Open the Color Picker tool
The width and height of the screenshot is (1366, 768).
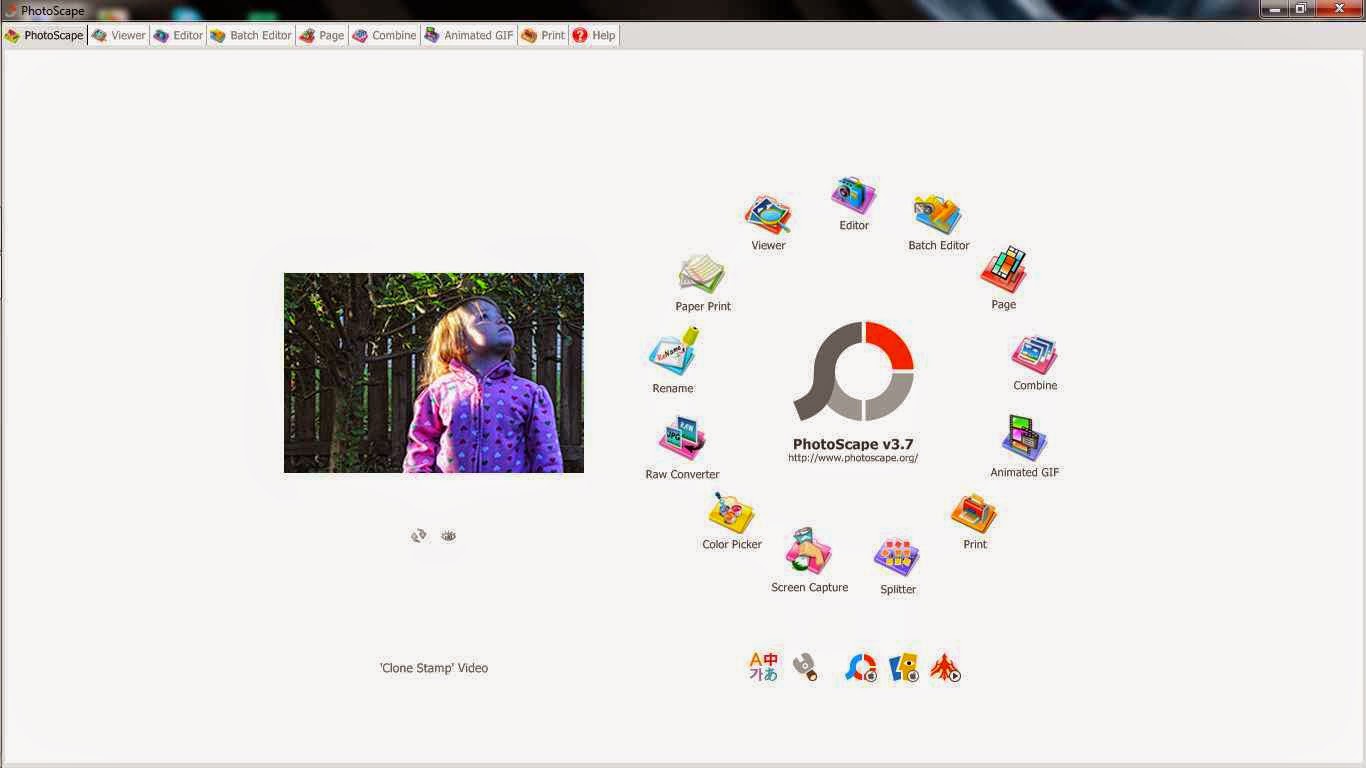pyautogui.click(x=732, y=513)
